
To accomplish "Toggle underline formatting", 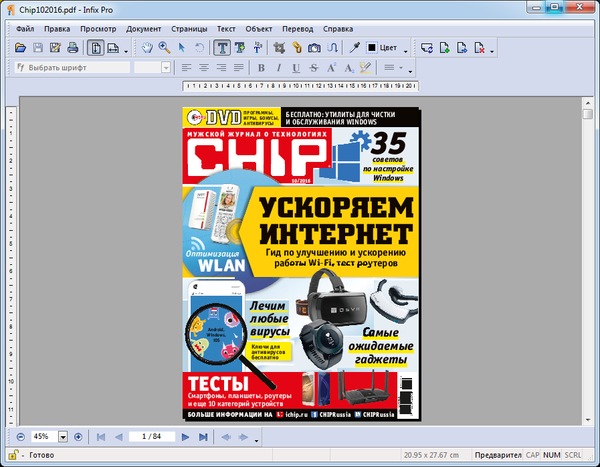I will click(x=296, y=68).
